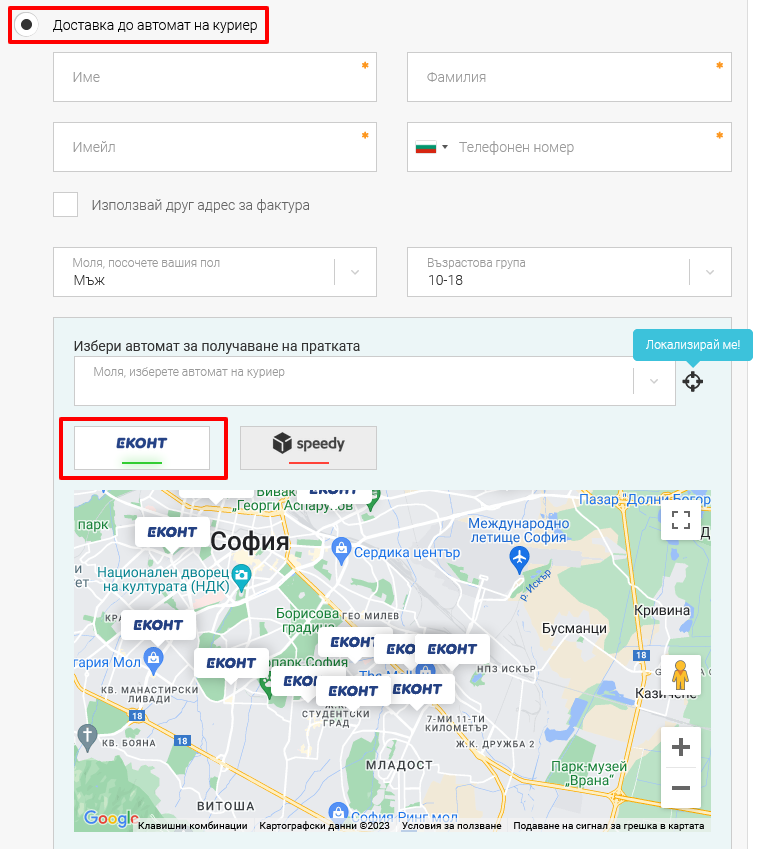Open the Възрастова група dropdown showing 10-18

569,272
